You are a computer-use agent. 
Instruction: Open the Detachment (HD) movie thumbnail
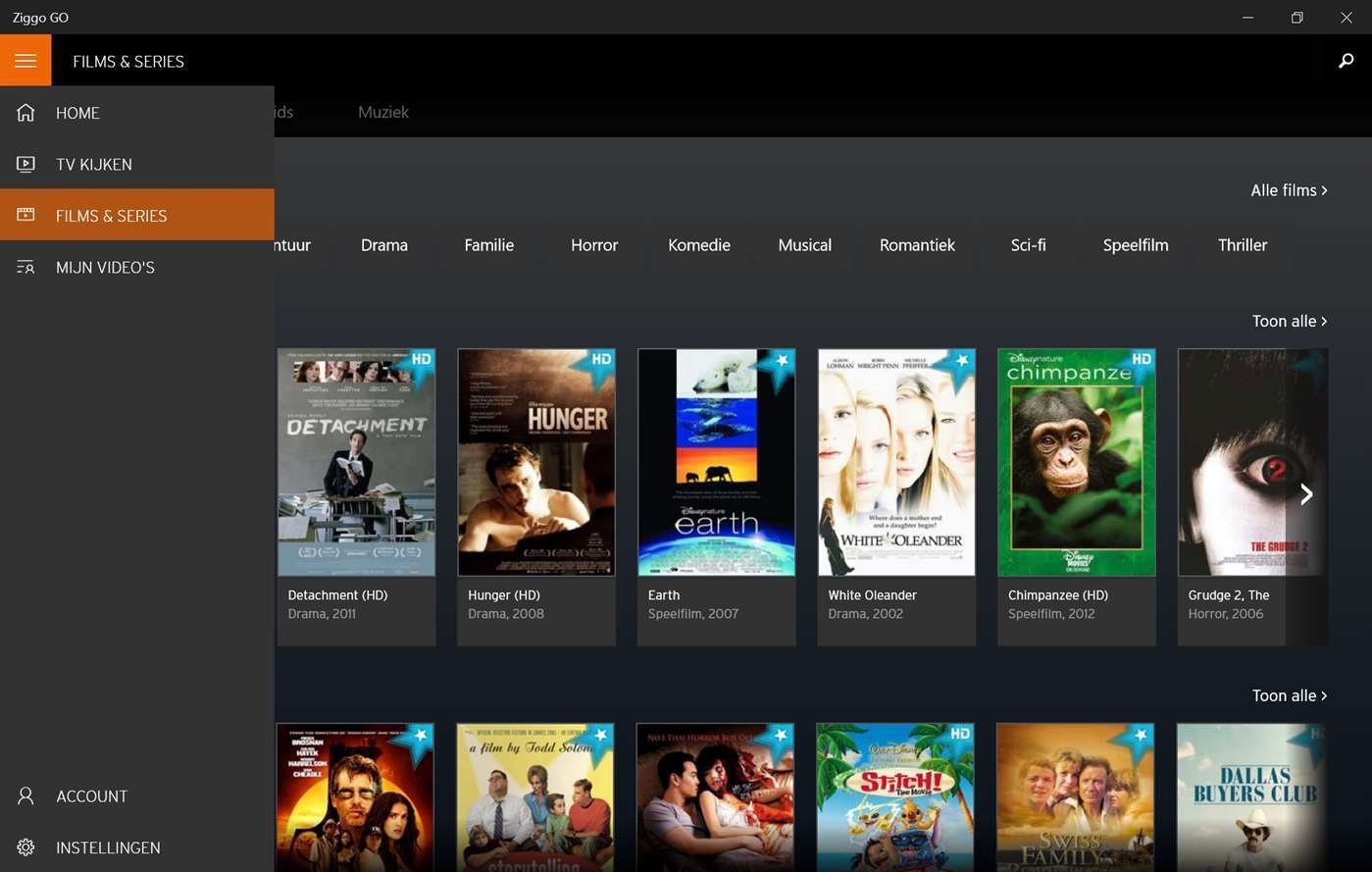[355, 462]
